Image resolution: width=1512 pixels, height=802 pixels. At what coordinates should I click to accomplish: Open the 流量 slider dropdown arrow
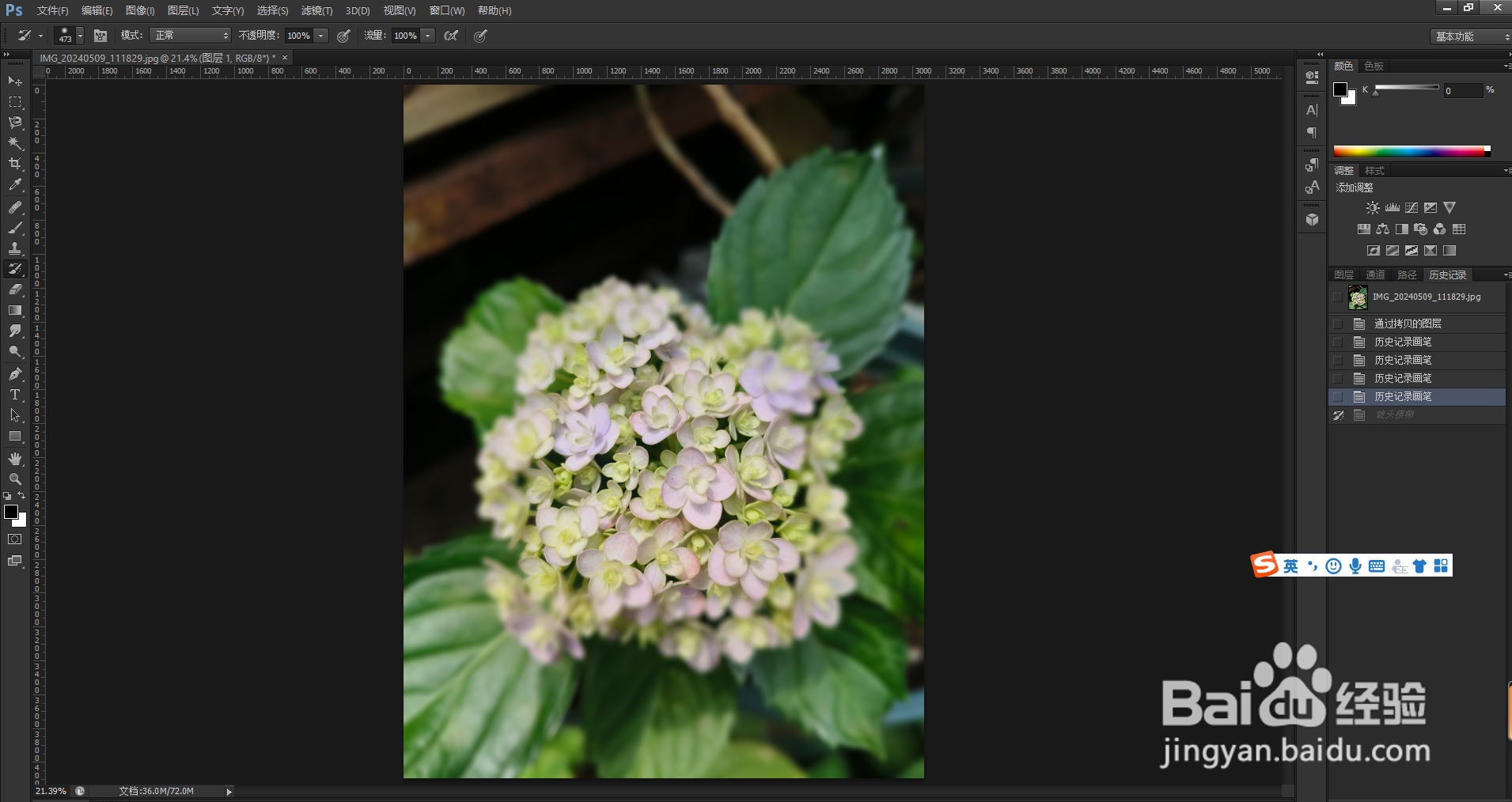point(428,36)
